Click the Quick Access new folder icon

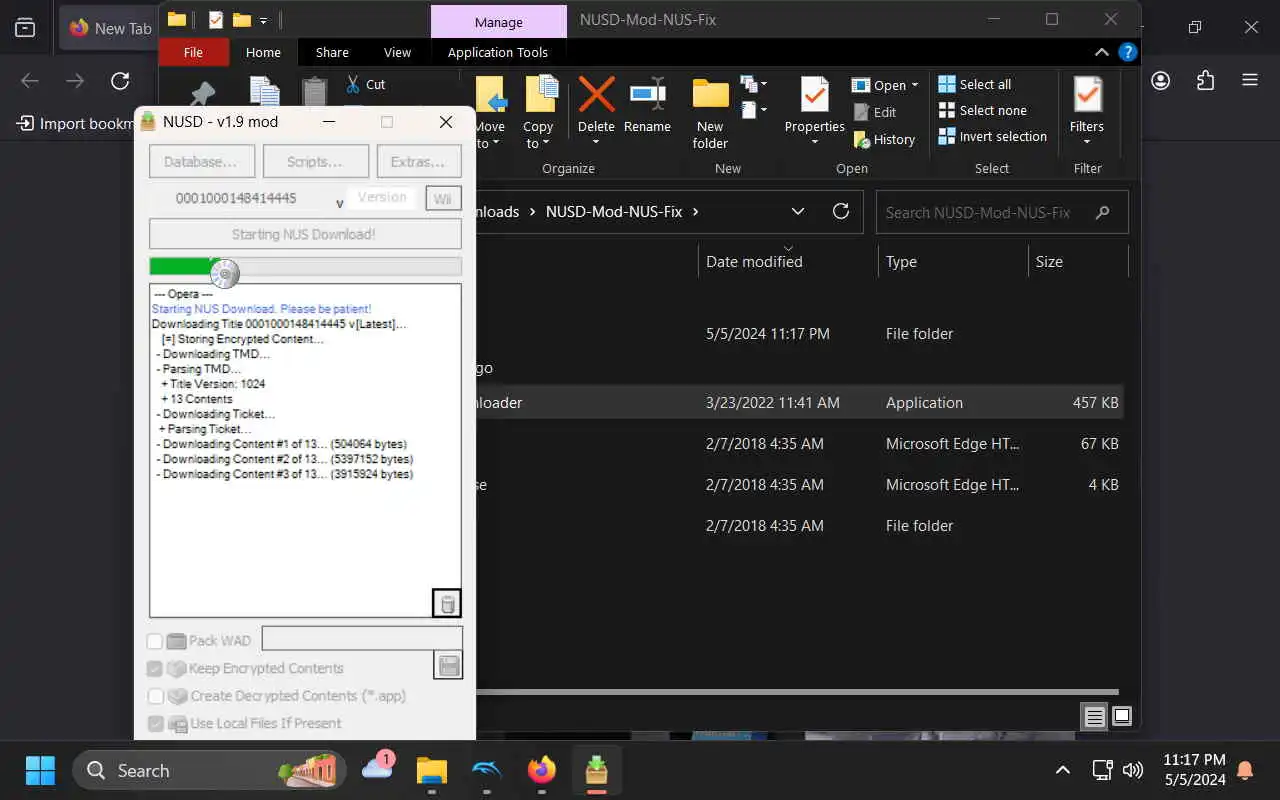pyautogui.click(x=241, y=19)
